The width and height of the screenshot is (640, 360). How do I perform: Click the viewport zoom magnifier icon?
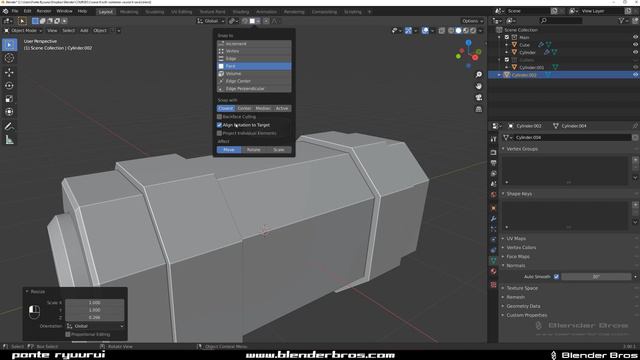pos(479,75)
